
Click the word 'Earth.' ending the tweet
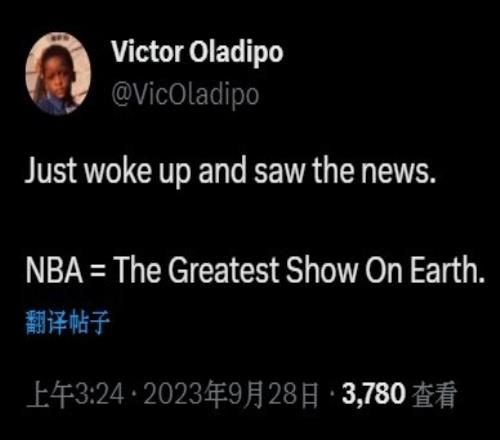pos(447,270)
